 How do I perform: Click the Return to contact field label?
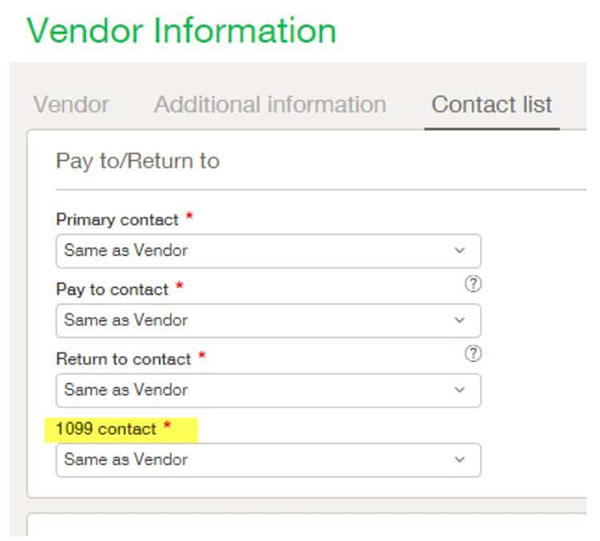pyautogui.click(x=123, y=359)
